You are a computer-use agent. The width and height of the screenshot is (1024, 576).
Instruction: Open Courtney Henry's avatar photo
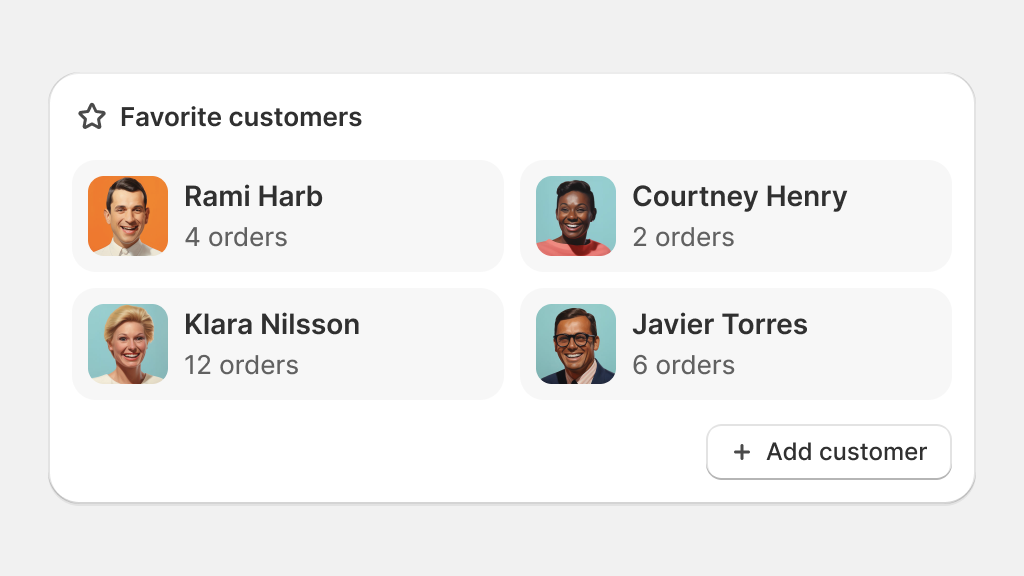[576, 216]
